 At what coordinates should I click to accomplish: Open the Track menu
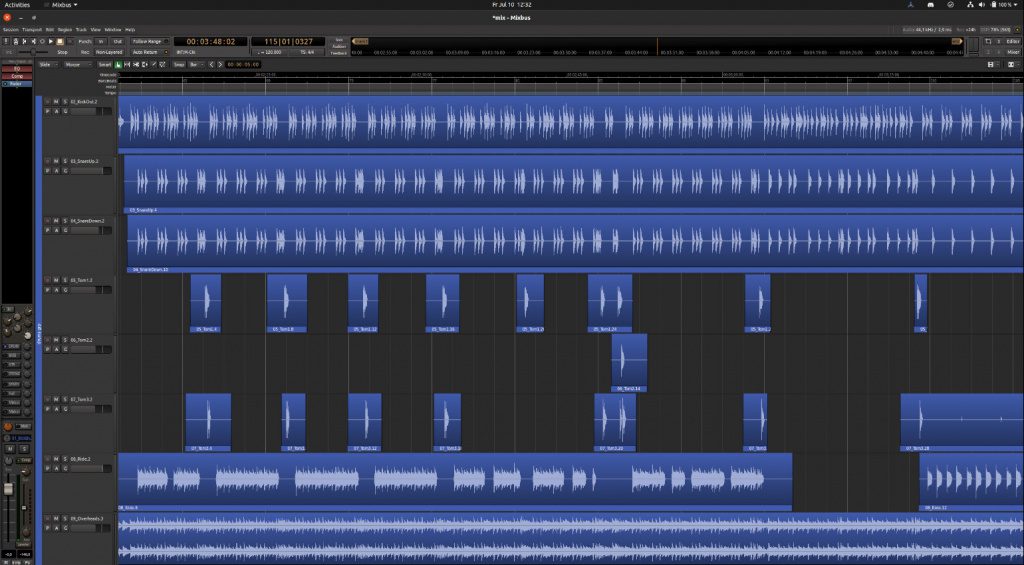pos(81,29)
